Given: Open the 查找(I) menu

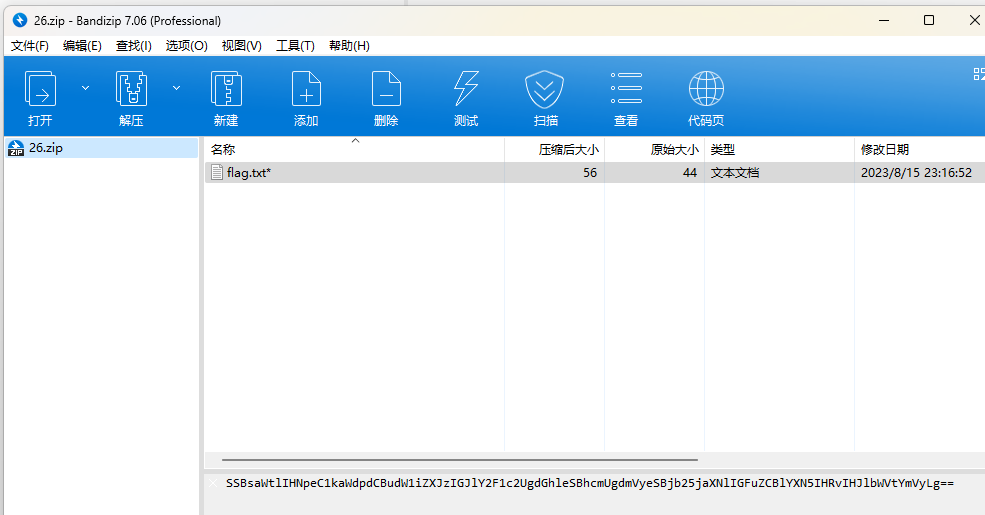Looking at the screenshot, I should click(x=134, y=46).
